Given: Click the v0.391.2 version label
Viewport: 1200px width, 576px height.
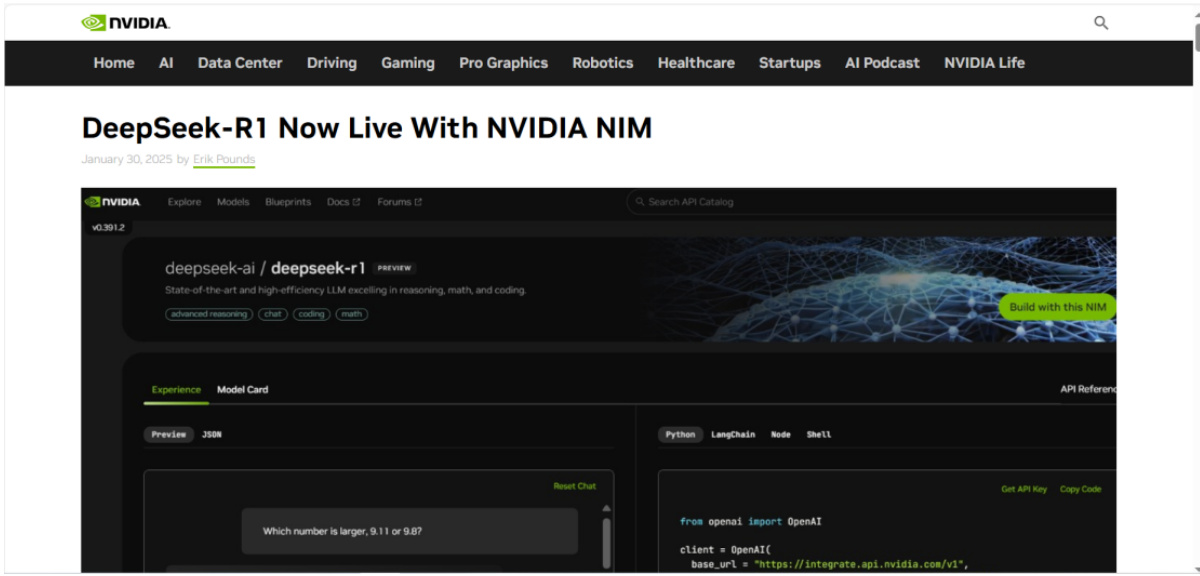Looking at the screenshot, I should [108, 228].
